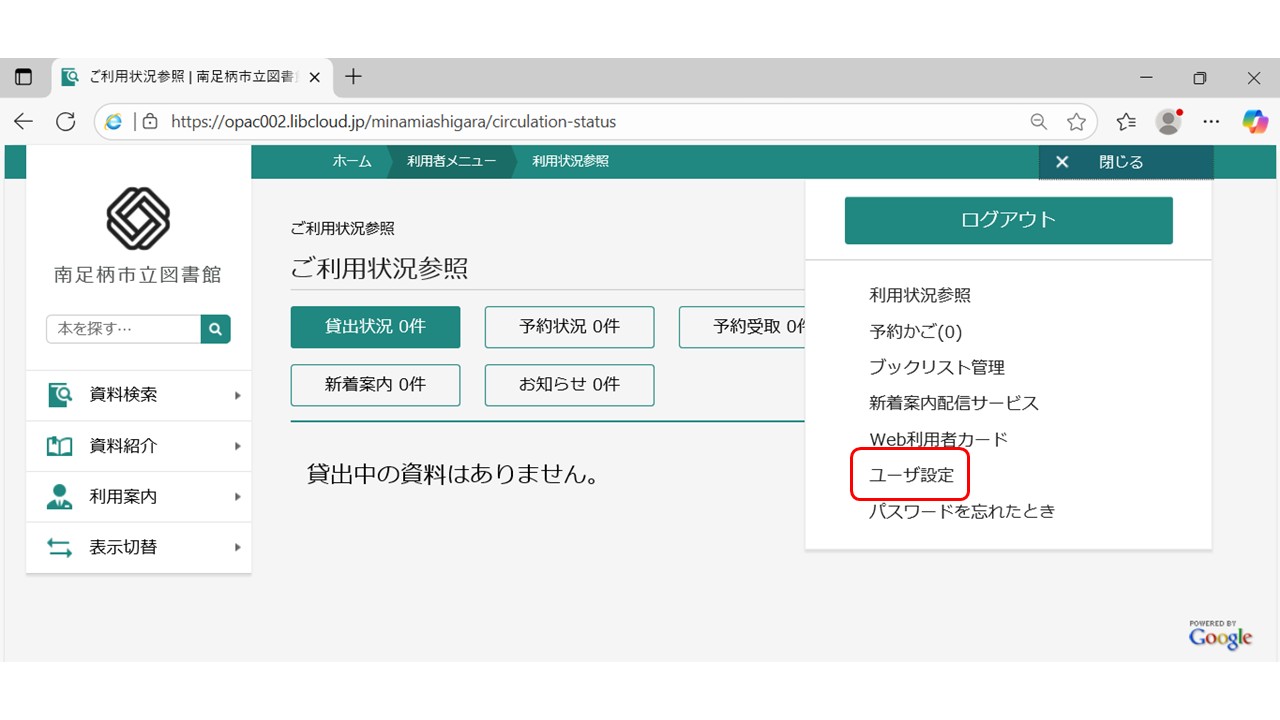Click the search magnifier button beside 本を探す
The width and height of the screenshot is (1280, 720).
point(215,329)
